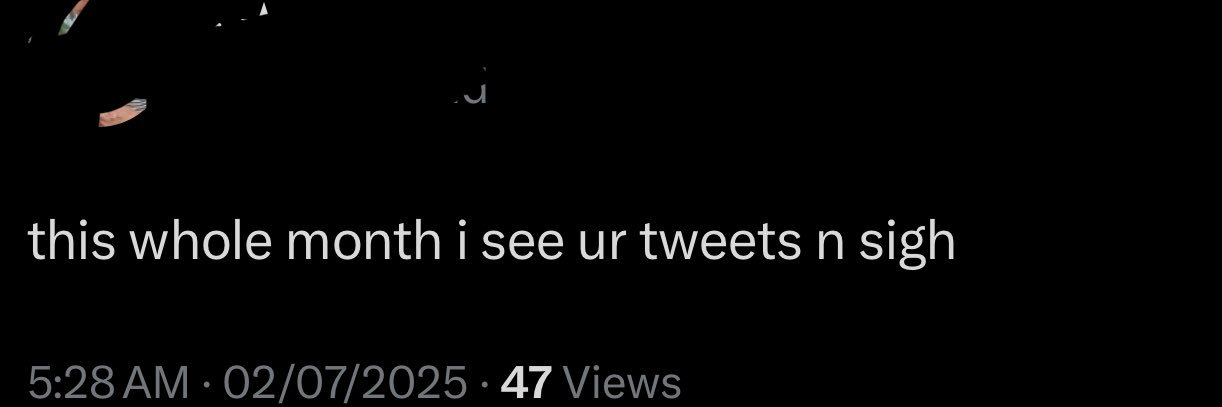Open the 02/07/2025 date link
Screen dimensions: 1222x407
[345, 382]
